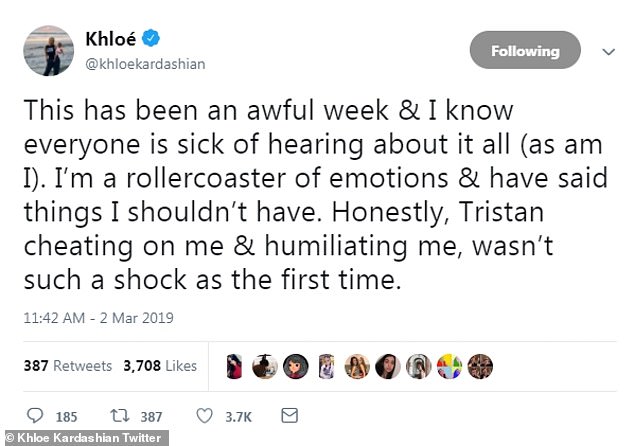Like the tweet with the heart icon

[x=207, y=414]
